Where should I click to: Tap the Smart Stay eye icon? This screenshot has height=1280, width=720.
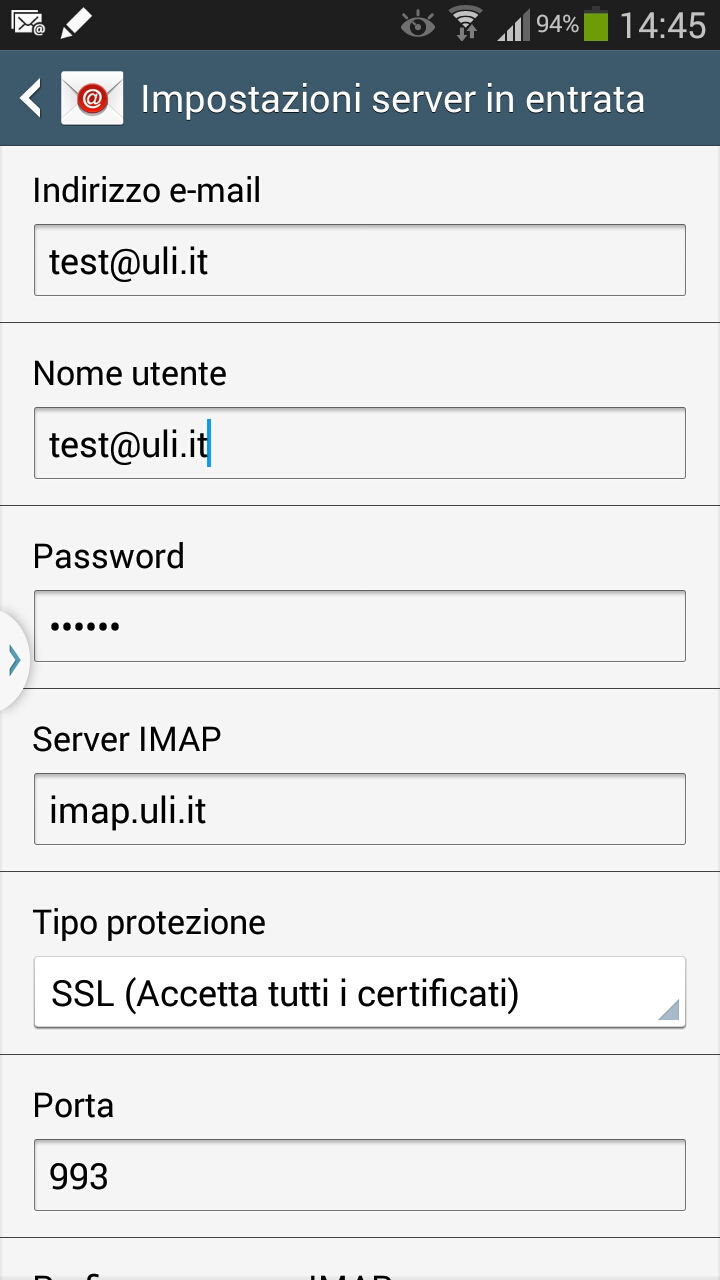(417, 24)
